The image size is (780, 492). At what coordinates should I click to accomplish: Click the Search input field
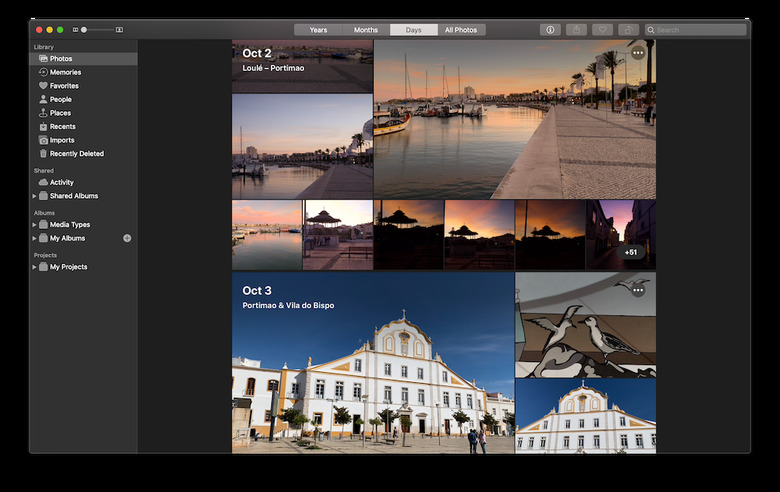coord(695,30)
